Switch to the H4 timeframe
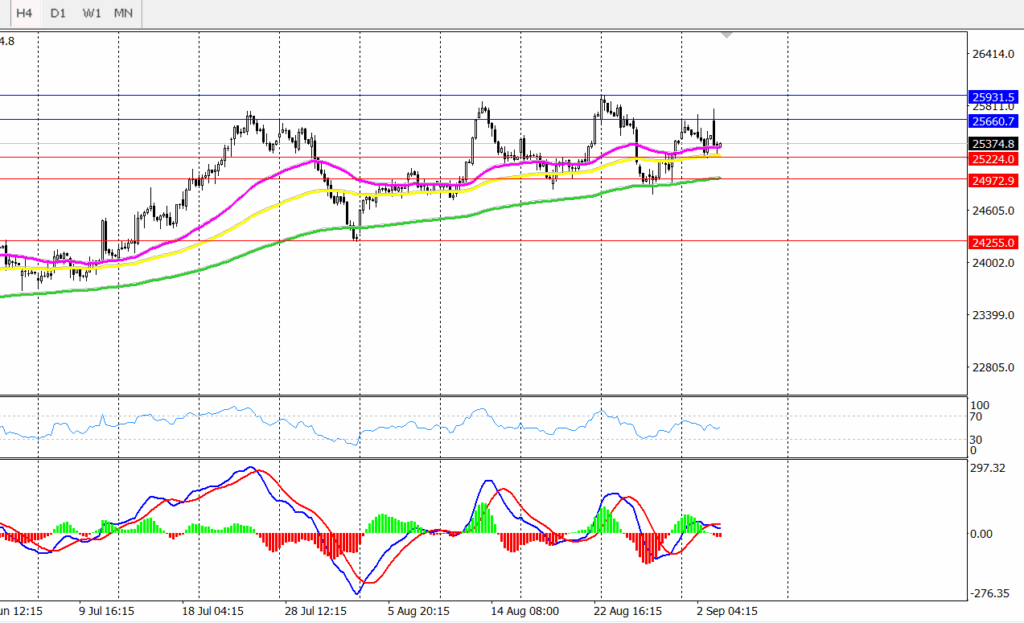 click(24, 13)
